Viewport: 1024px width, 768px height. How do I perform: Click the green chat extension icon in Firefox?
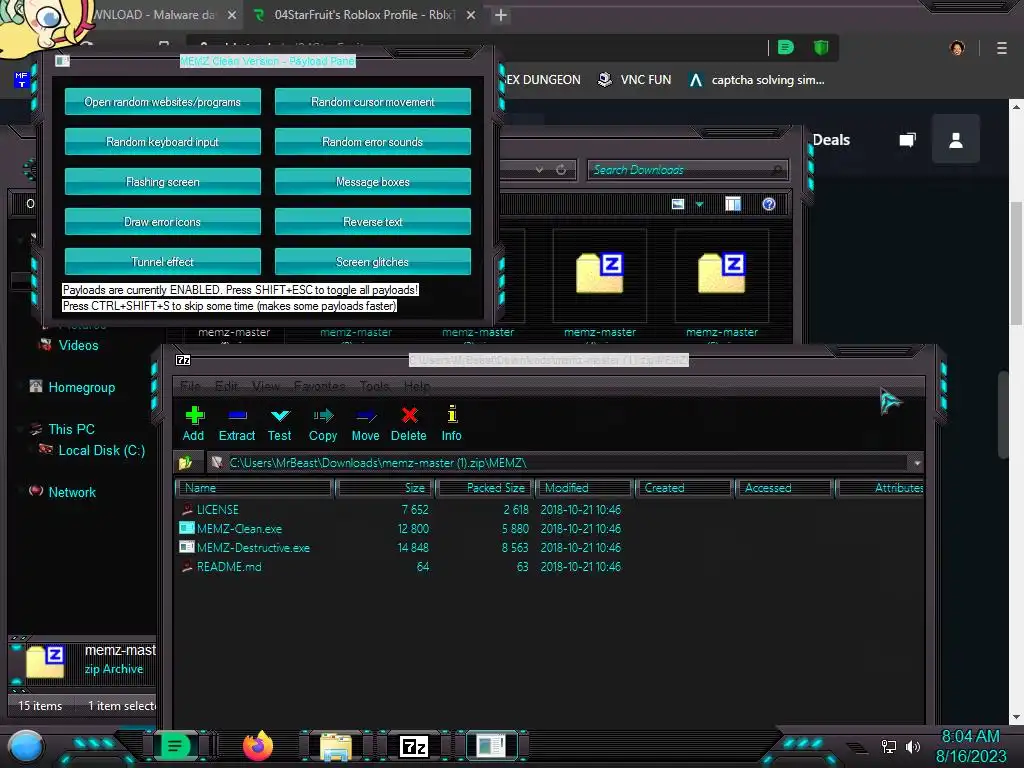[786, 48]
